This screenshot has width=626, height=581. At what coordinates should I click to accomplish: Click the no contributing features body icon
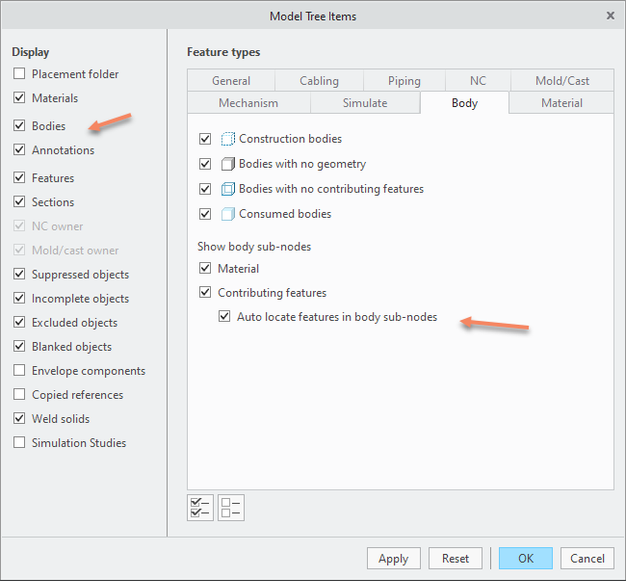pos(227,189)
